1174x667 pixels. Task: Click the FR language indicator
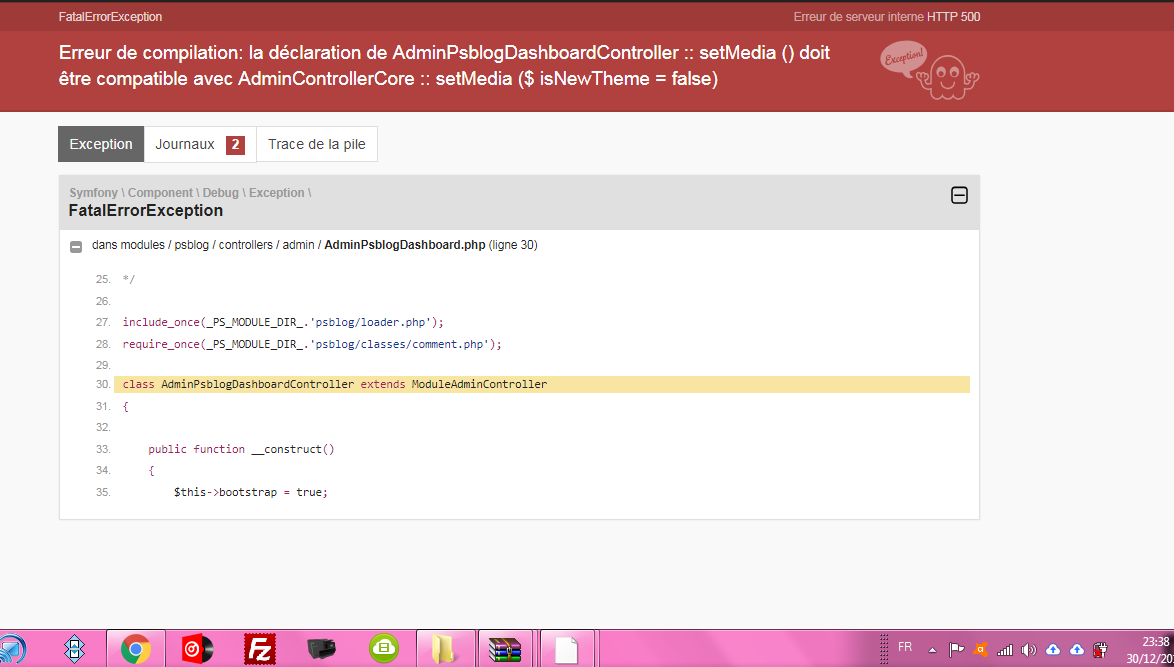(904, 647)
